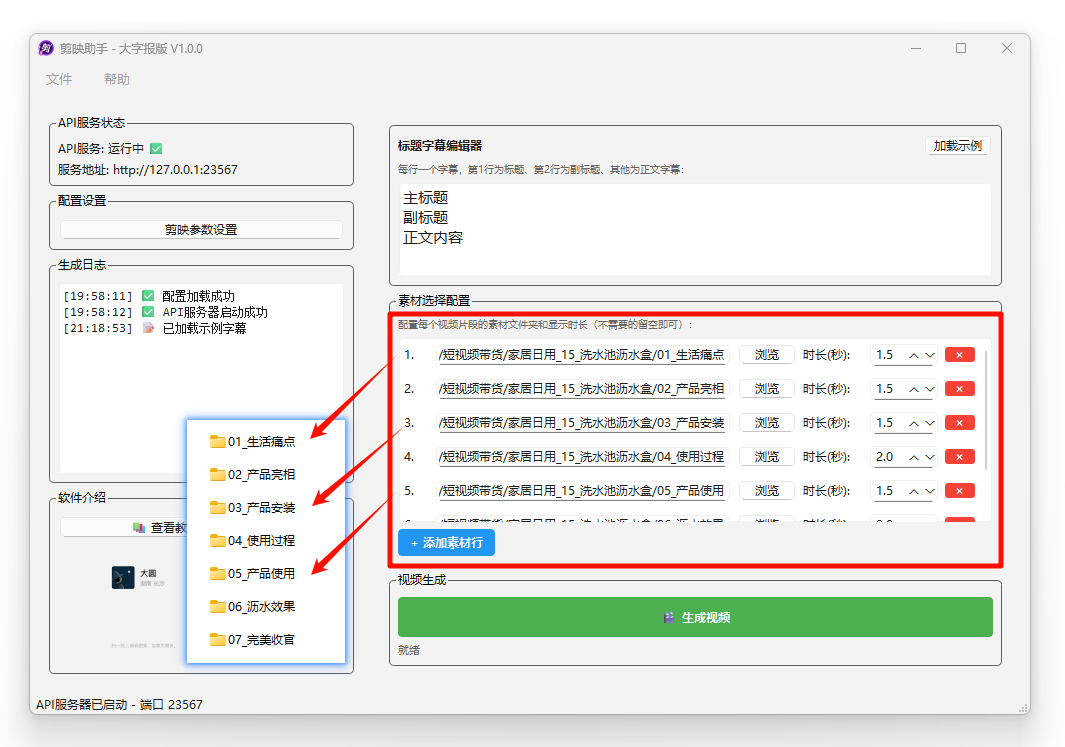Increase row 1 duration with up arrow

(914, 355)
